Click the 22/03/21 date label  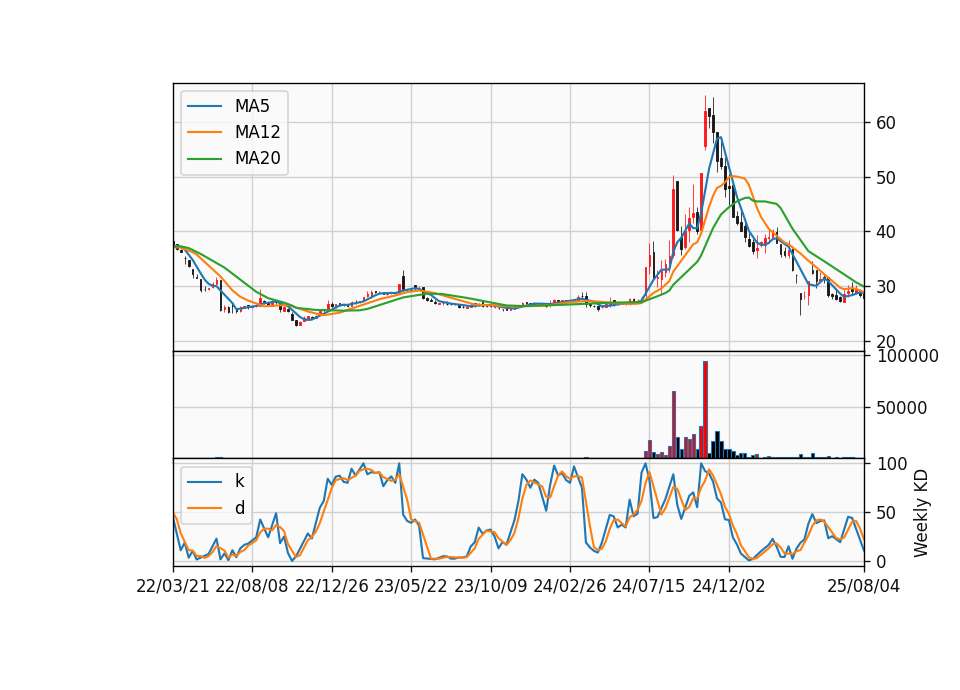[173, 586]
